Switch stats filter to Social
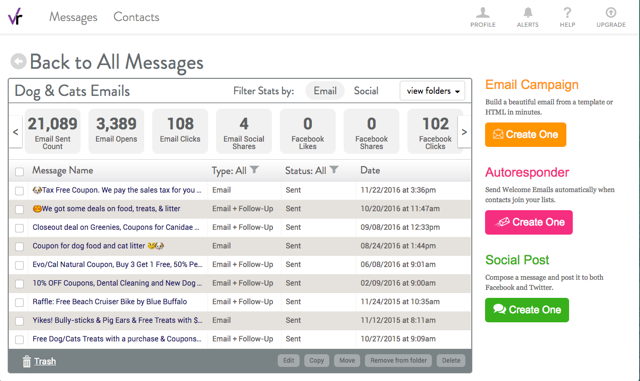640x381 pixels. coord(366,91)
